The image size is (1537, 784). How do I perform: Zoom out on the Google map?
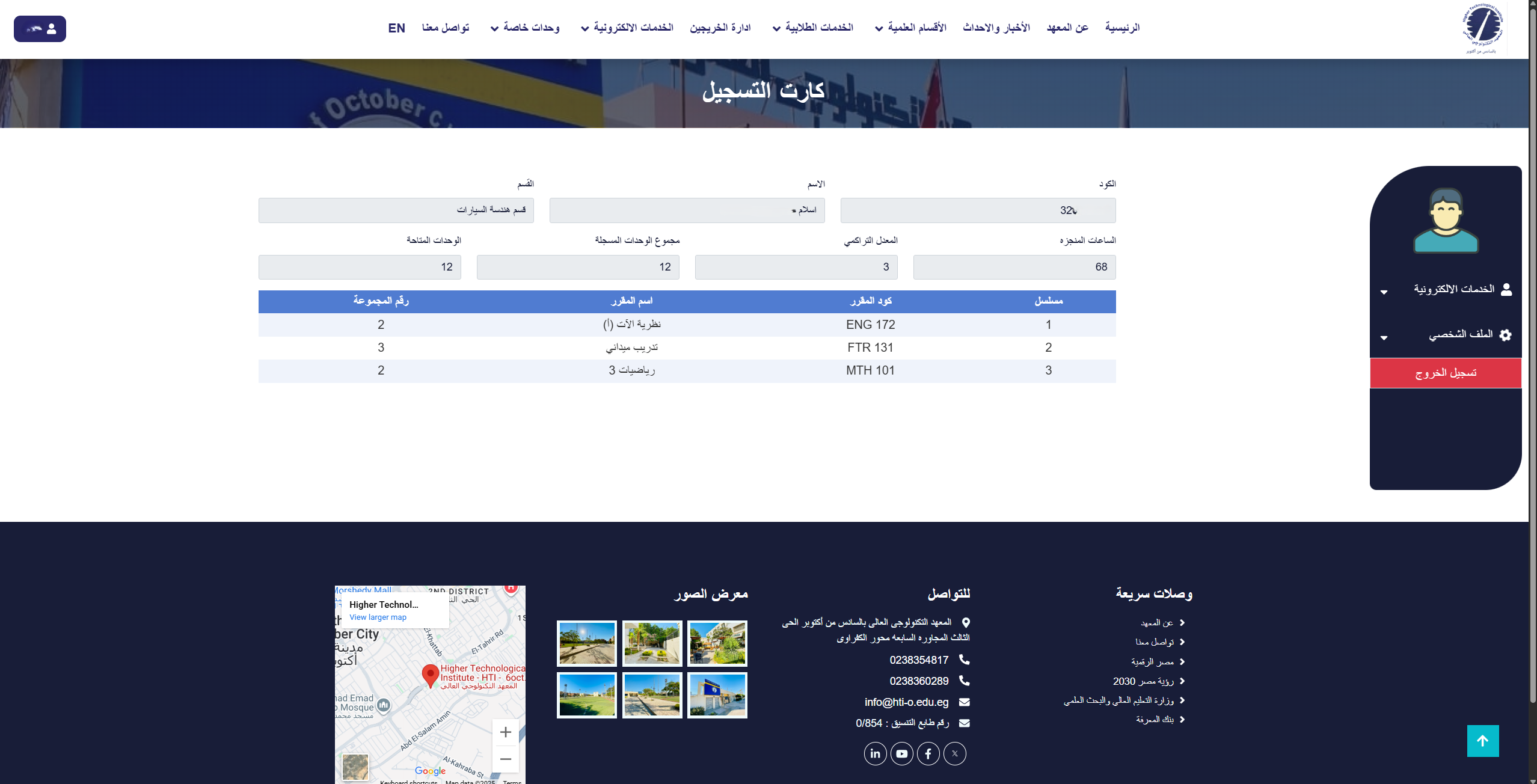pos(505,759)
